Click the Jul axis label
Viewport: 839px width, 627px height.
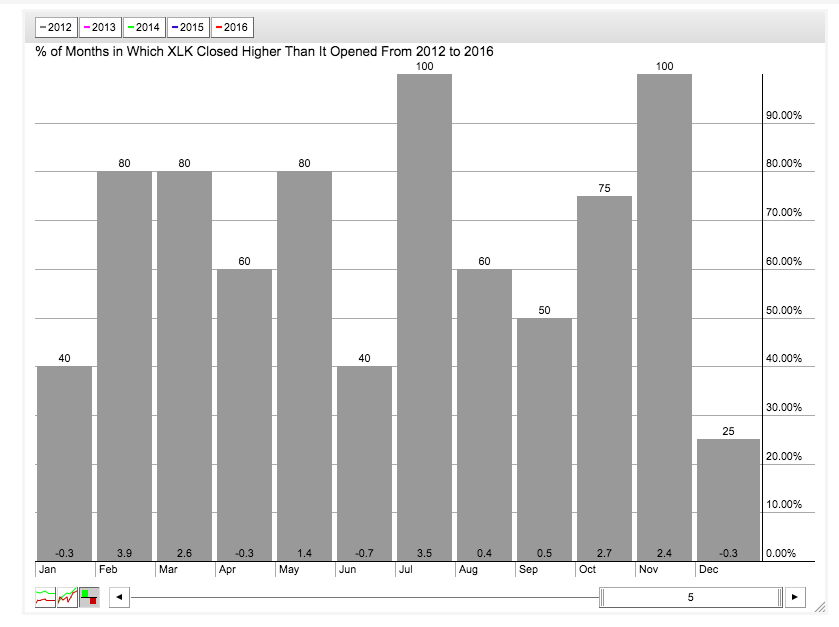pyautogui.click(x=406, y=569)
